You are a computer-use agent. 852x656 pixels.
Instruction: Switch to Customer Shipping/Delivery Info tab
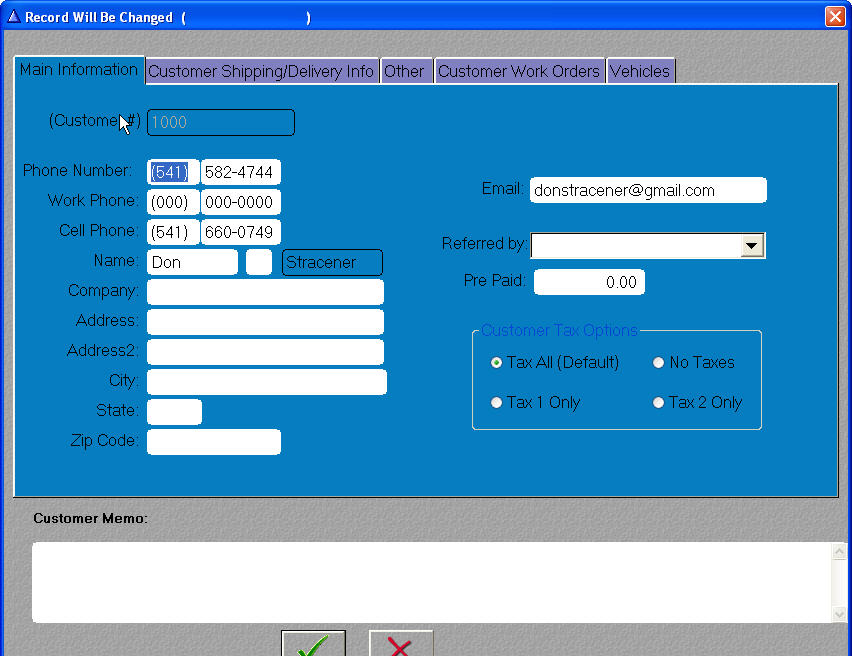(x=261, y=71)
